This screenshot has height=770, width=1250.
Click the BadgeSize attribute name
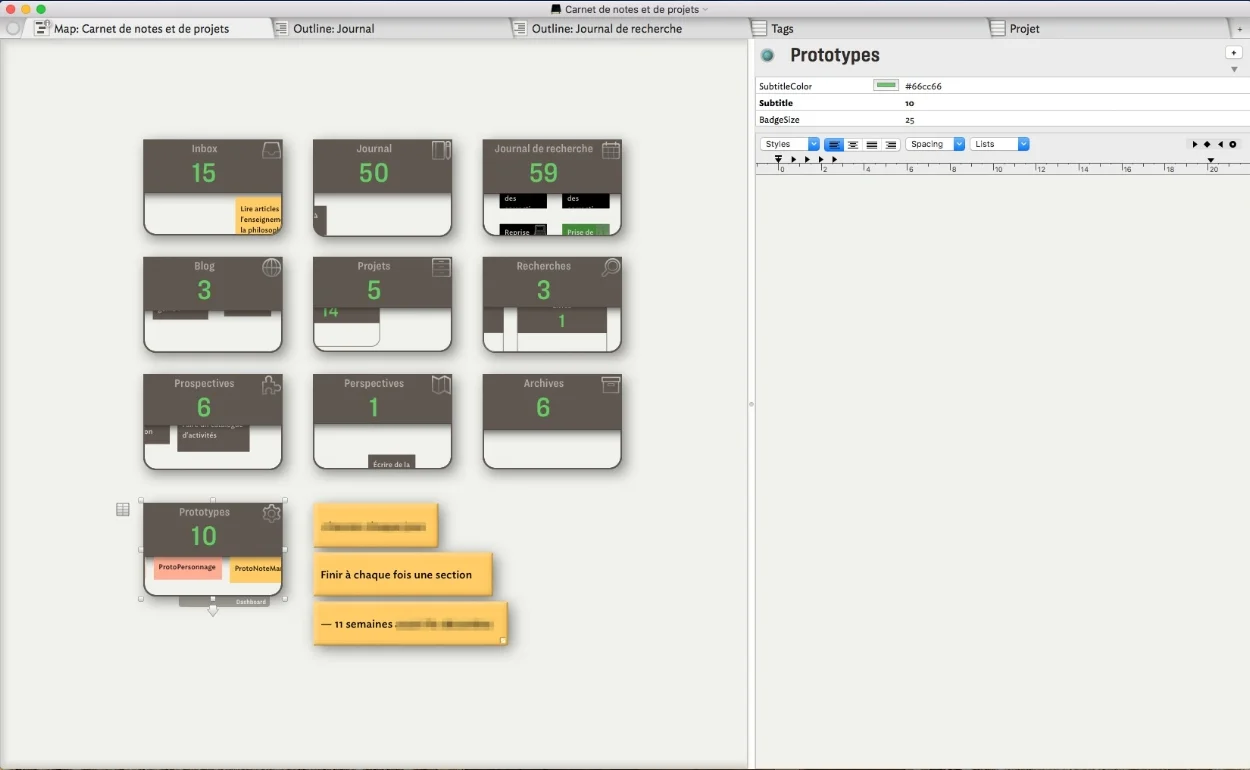click(x=779, y=120)
